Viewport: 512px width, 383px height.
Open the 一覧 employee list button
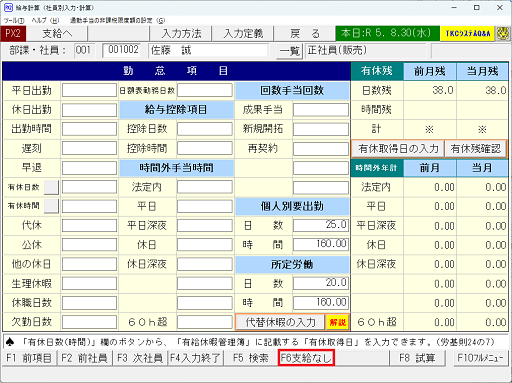(289, 51)
